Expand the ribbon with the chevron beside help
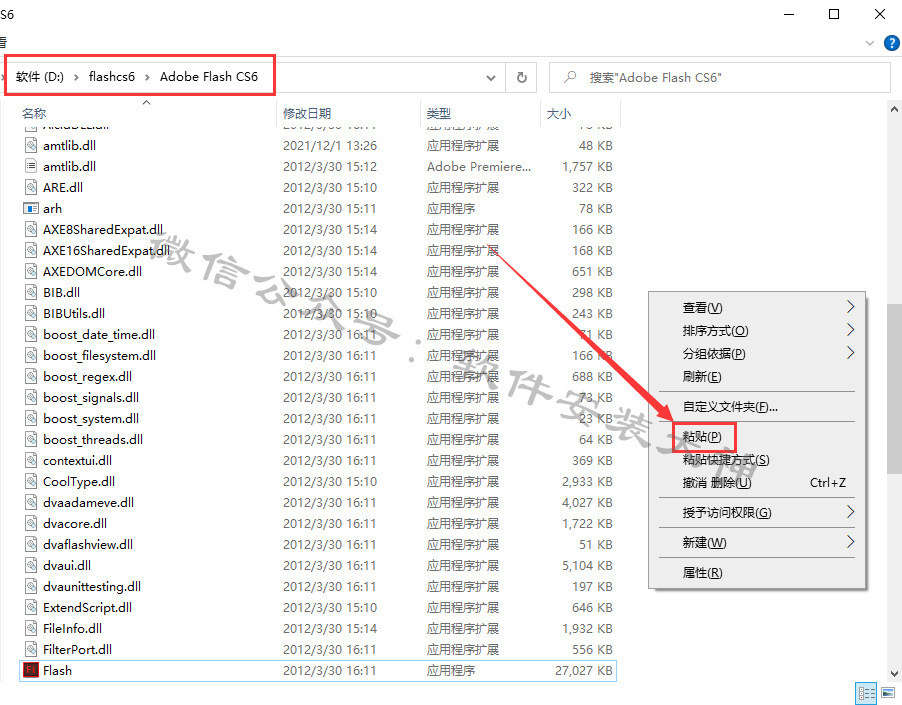The height and width of the screenshot is (705, 902). click(x=869, y=43)
